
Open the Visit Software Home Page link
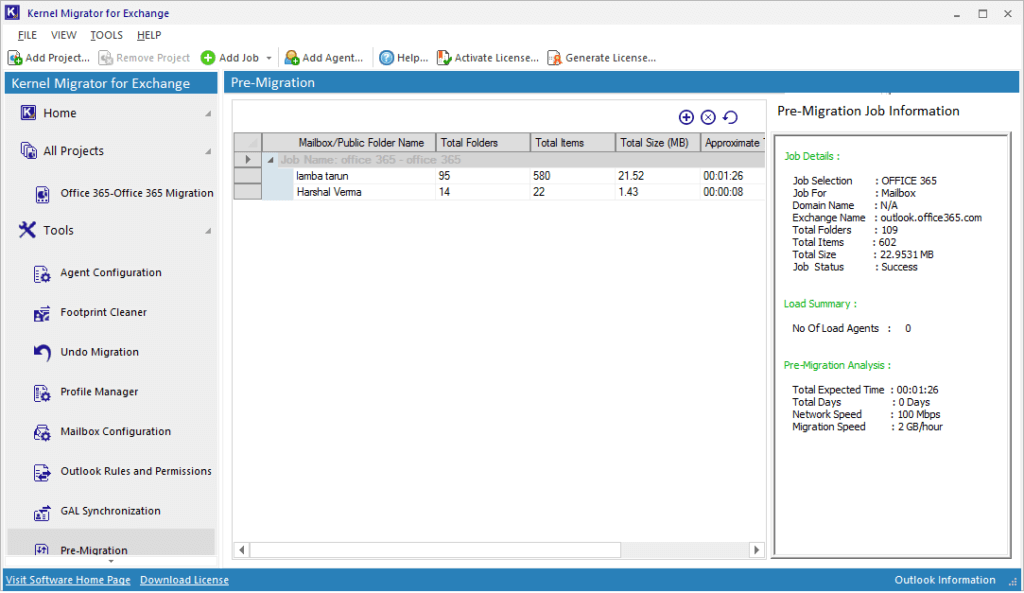[68, 579]
